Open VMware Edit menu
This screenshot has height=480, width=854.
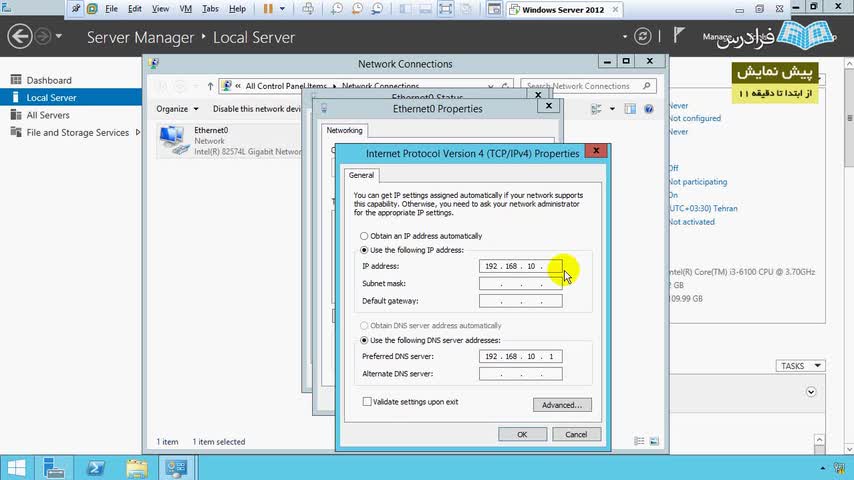coord(135,9)
